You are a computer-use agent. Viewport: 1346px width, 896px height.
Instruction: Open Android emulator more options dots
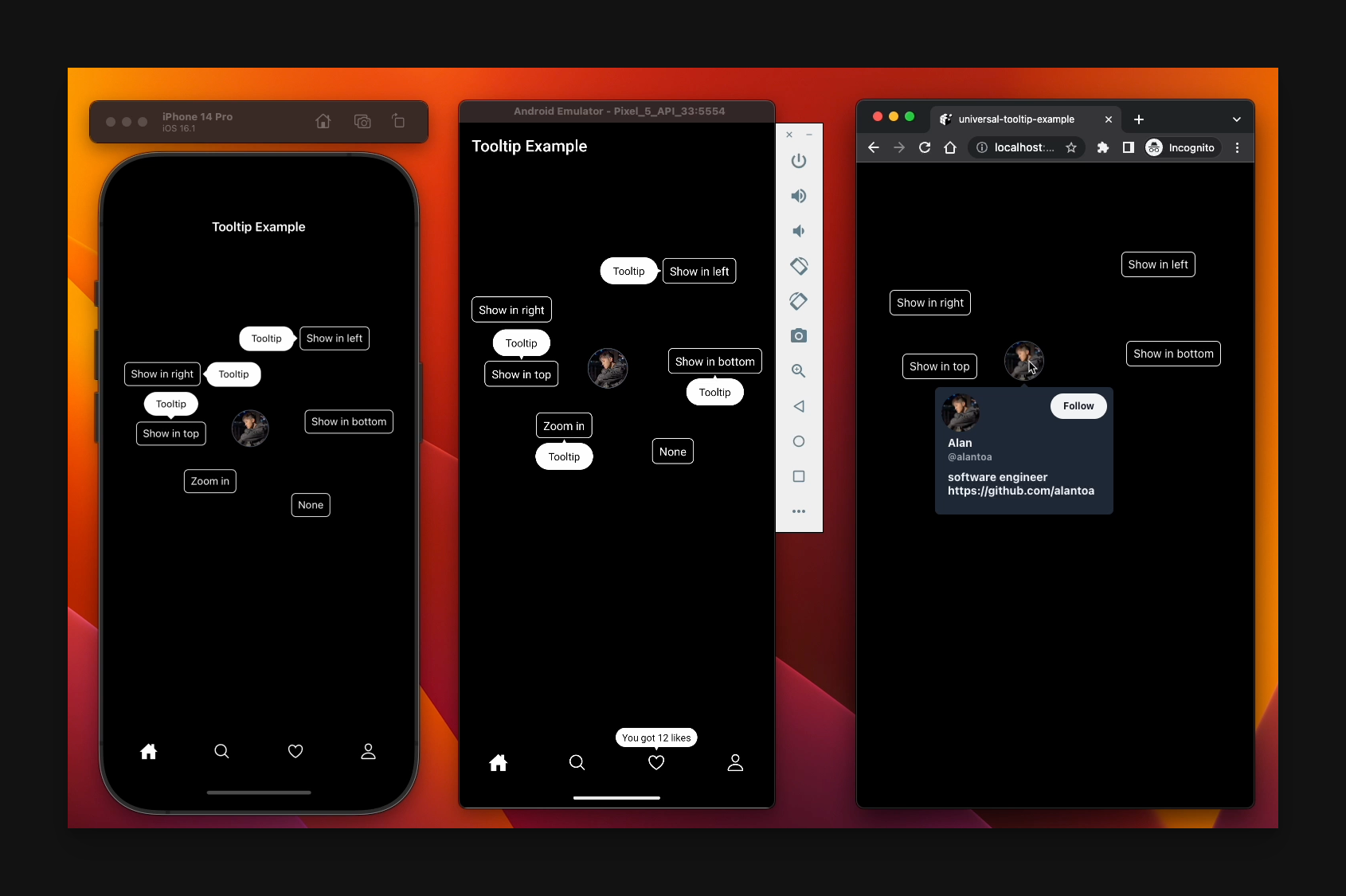tap(799, 511)
